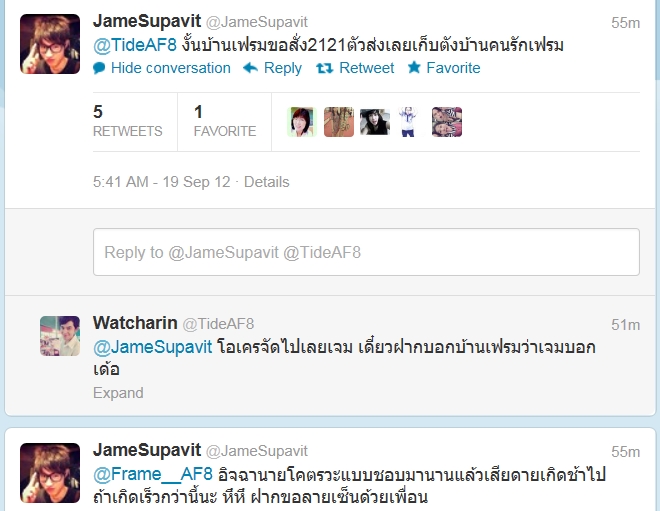Click the 51m timestamp on Watcharin's tweet
The image size is (660, 511).
(625, 325)
